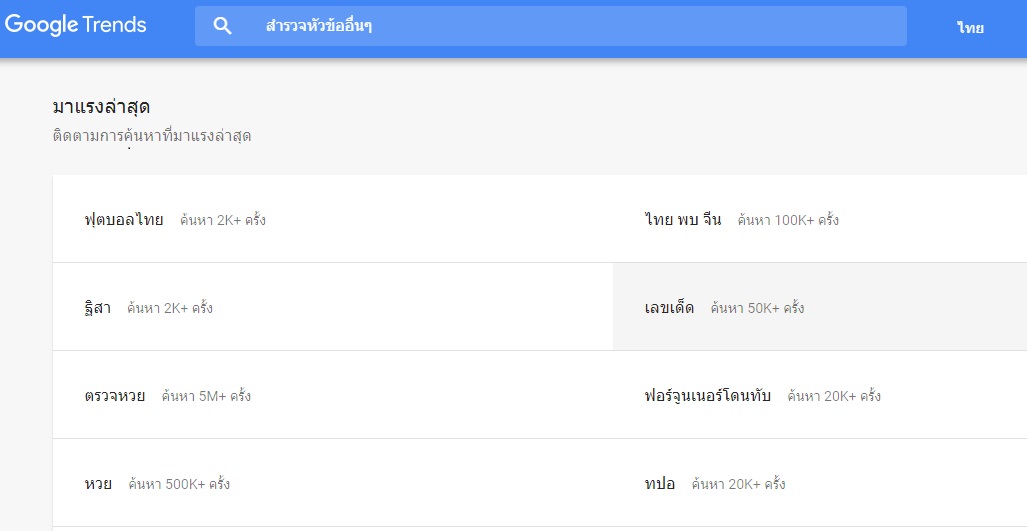Select the ทปอ trending term

(660, 485)
